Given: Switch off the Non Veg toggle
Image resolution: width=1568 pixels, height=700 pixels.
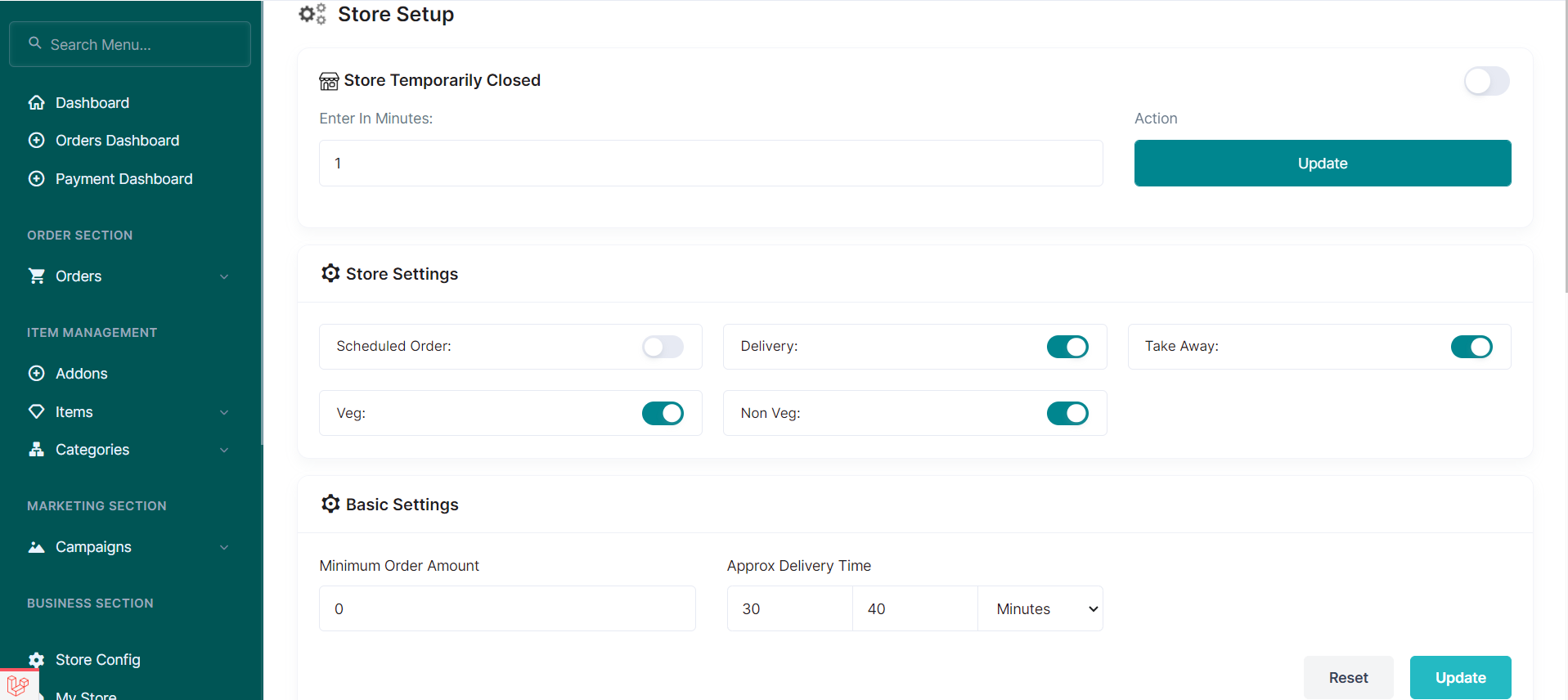Looking at the screenshot, I should pos(1067,413).
